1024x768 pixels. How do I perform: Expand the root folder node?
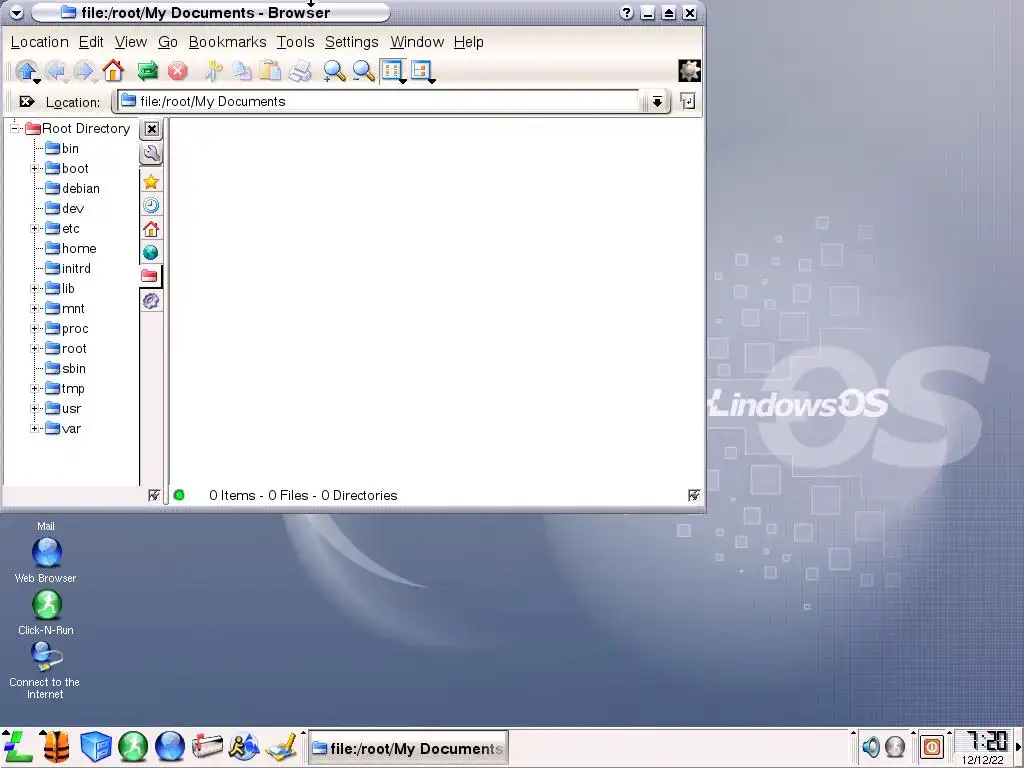35,349
